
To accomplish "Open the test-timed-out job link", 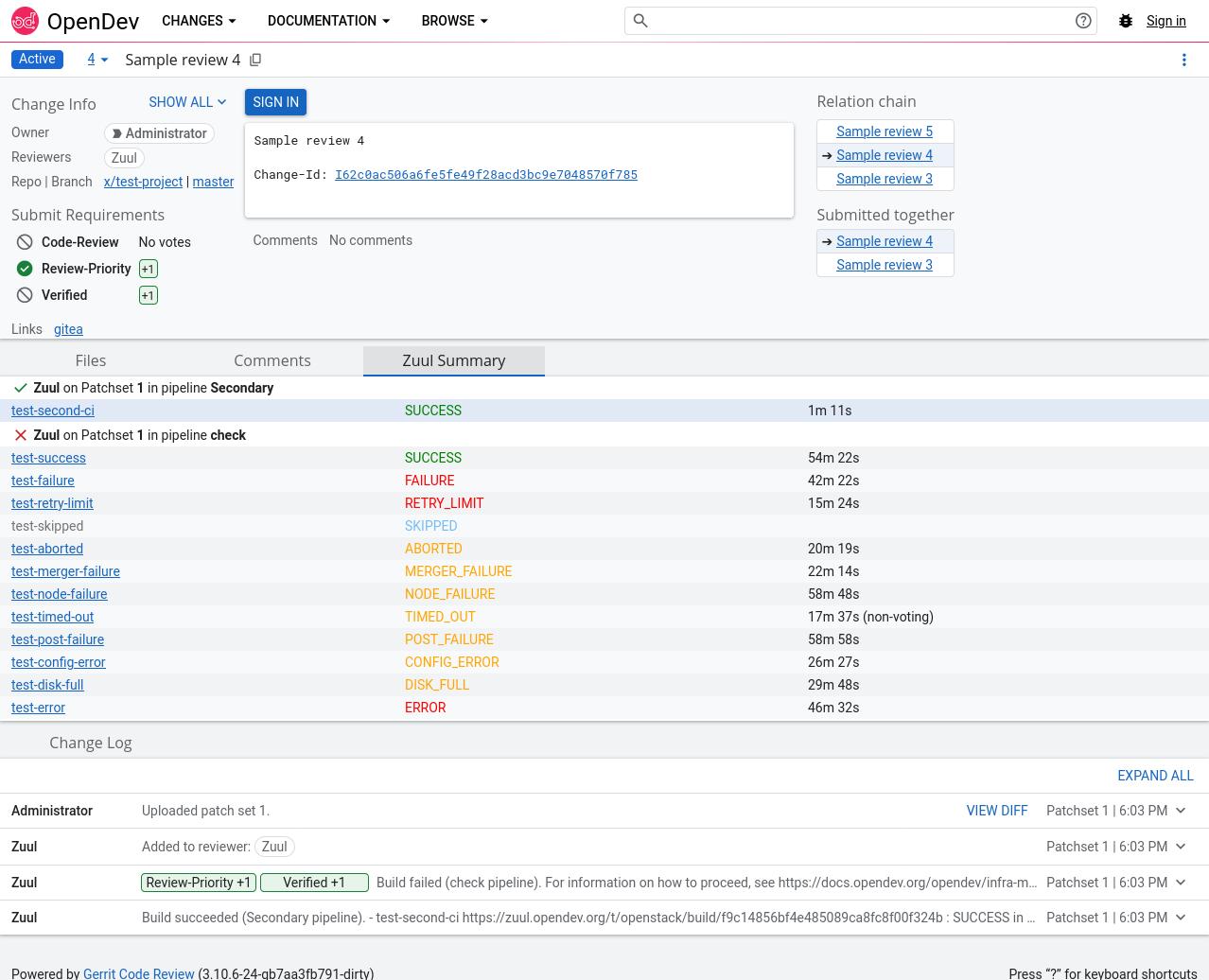I will 53,617.
